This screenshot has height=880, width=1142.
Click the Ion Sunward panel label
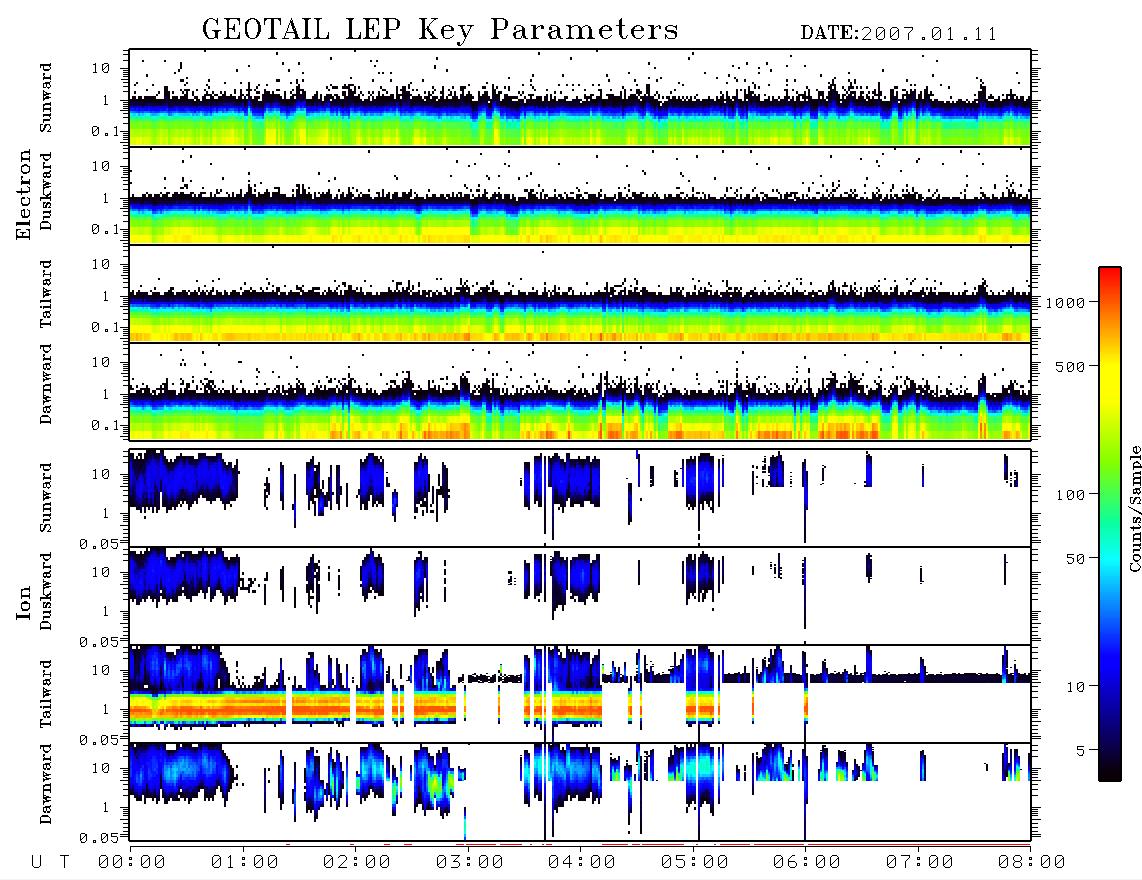point(46,498)
